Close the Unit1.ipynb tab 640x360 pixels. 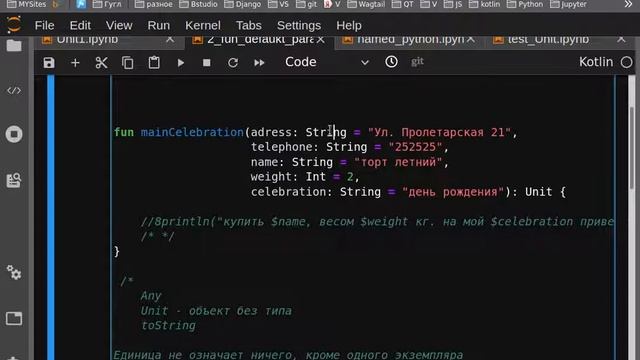[170, 40]
